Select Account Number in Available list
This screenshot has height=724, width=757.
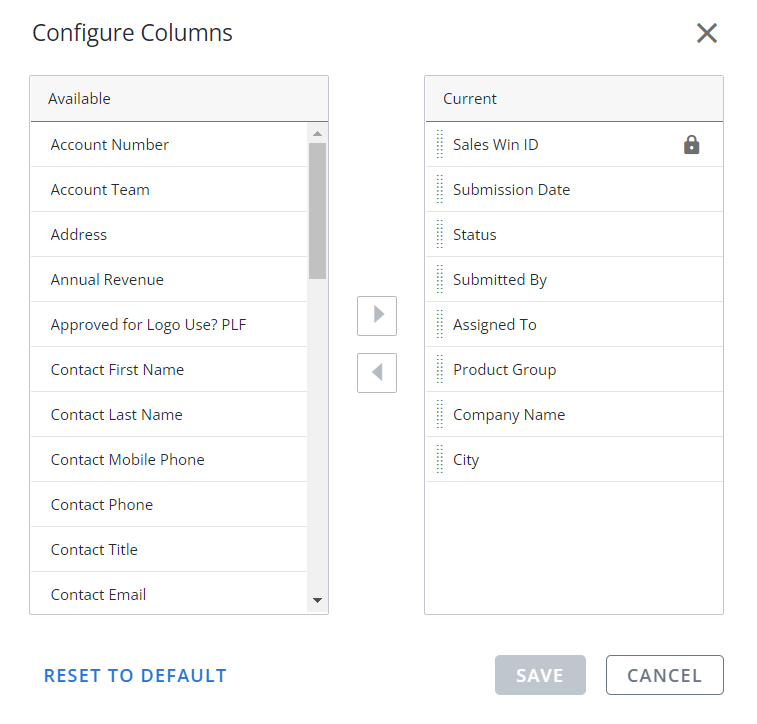pos(169,144)
